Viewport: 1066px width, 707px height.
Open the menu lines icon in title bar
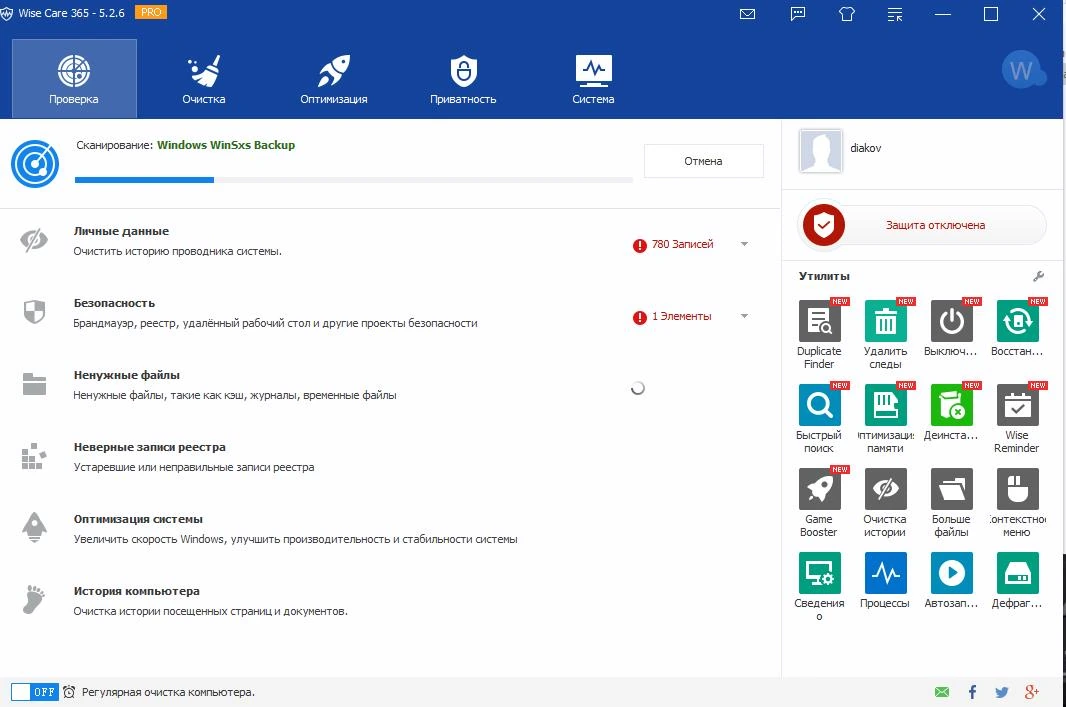tap(895, 14)
